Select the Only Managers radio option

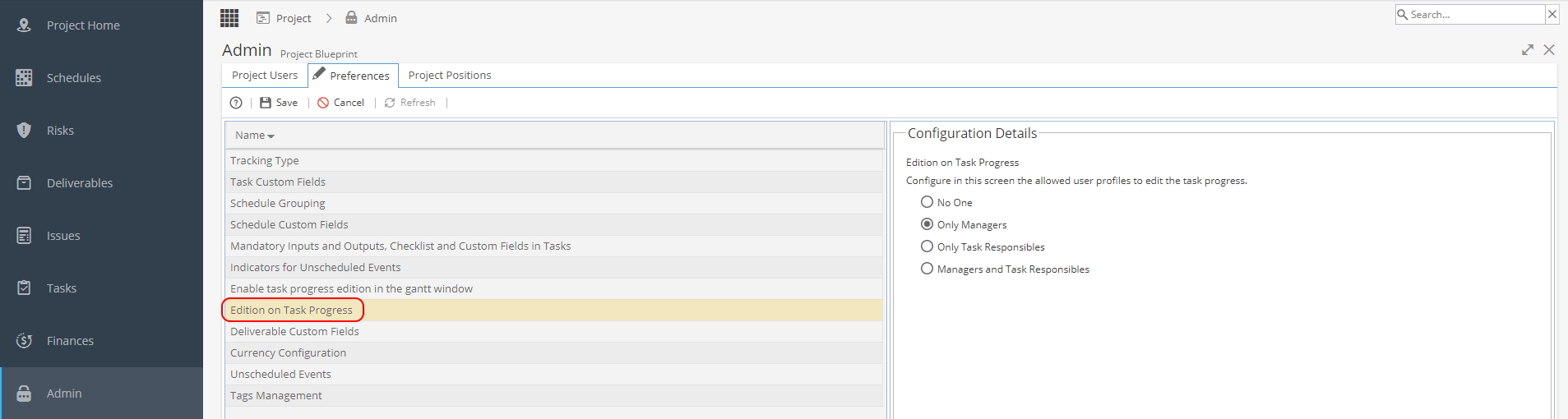pos(927,224)
